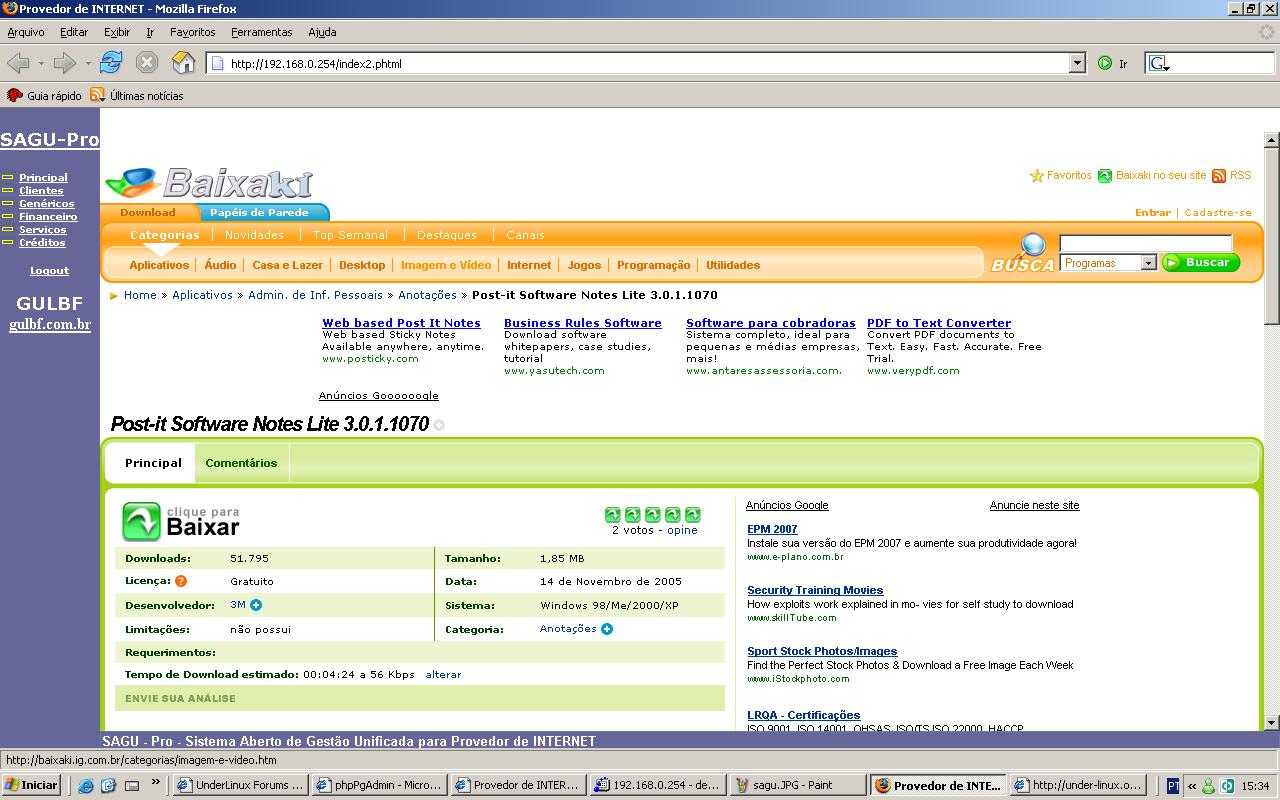The image size is (1280, 800).
Task: Click the green clique para Baixar icon
Action: coord(141,522)
